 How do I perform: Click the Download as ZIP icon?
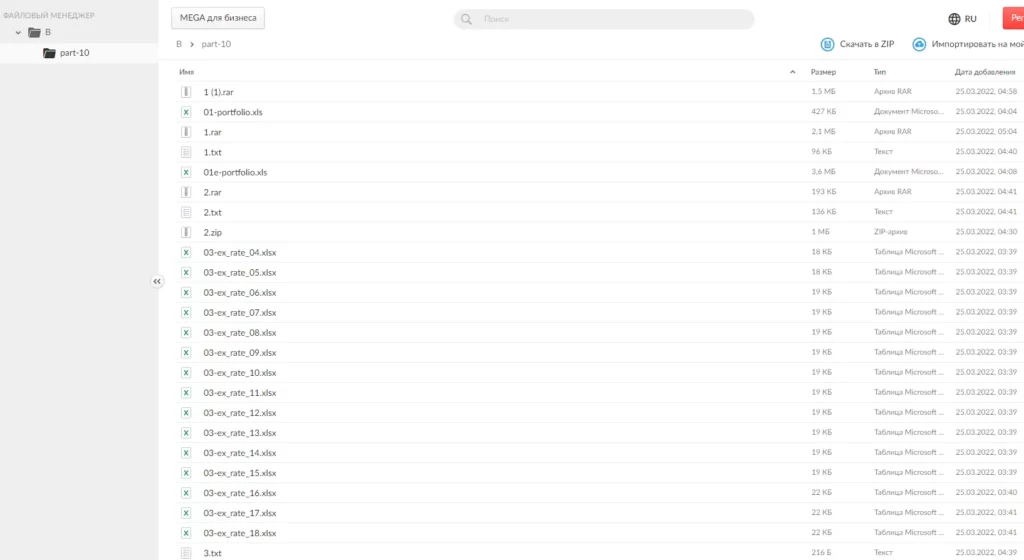click(827, 44)
